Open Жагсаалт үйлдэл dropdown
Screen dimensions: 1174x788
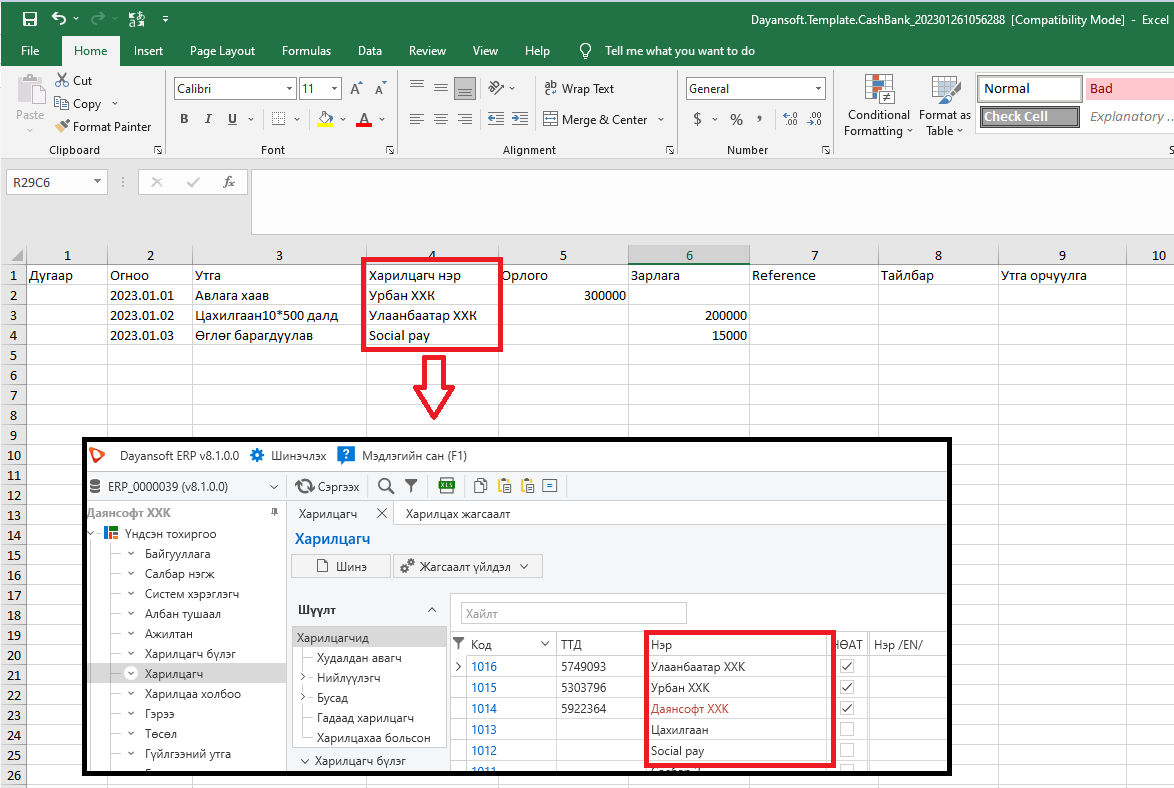coord(467,566)
